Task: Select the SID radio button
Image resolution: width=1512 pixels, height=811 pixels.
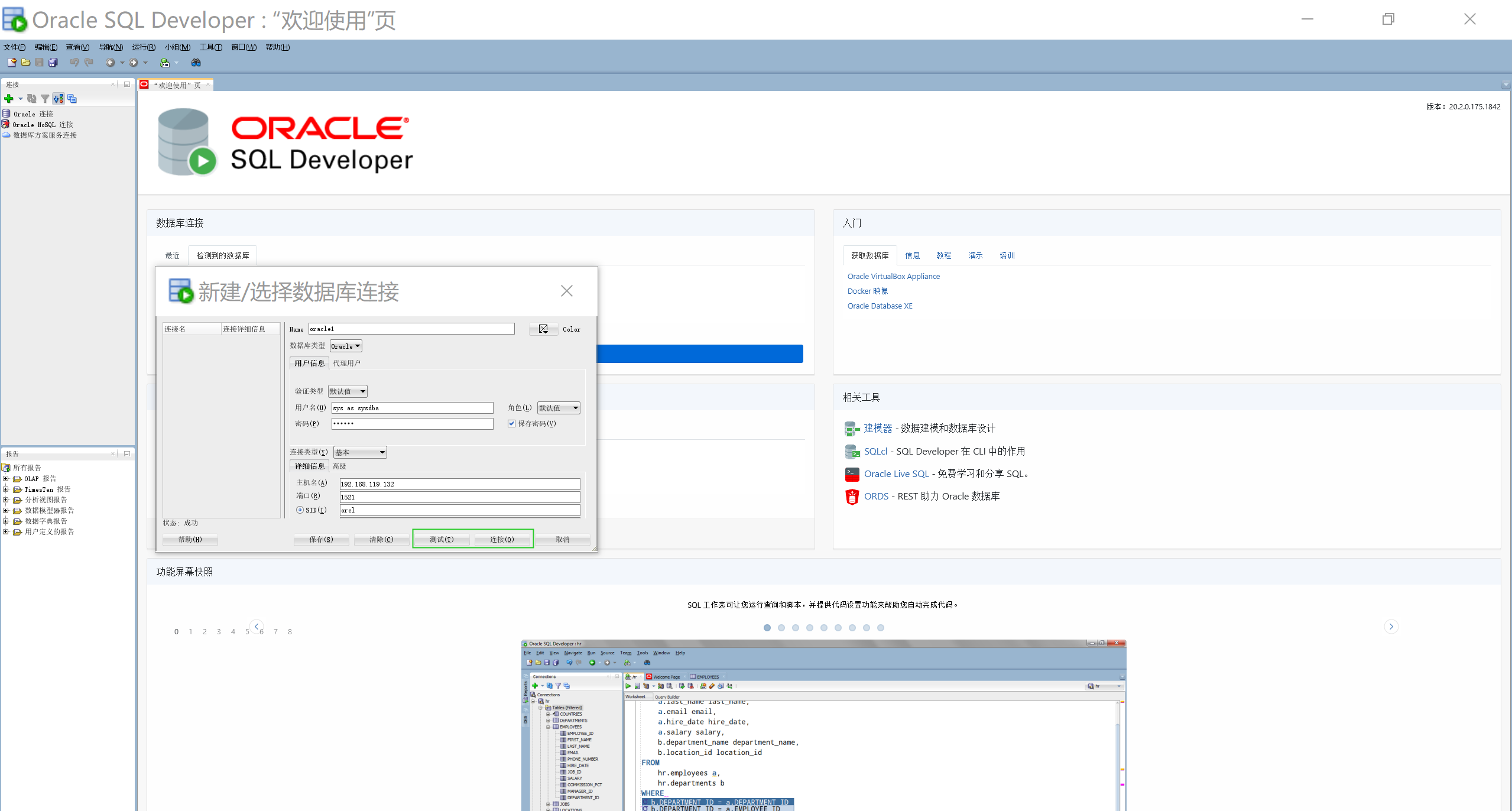Action: pyautogui.click(x=300, y=510)
